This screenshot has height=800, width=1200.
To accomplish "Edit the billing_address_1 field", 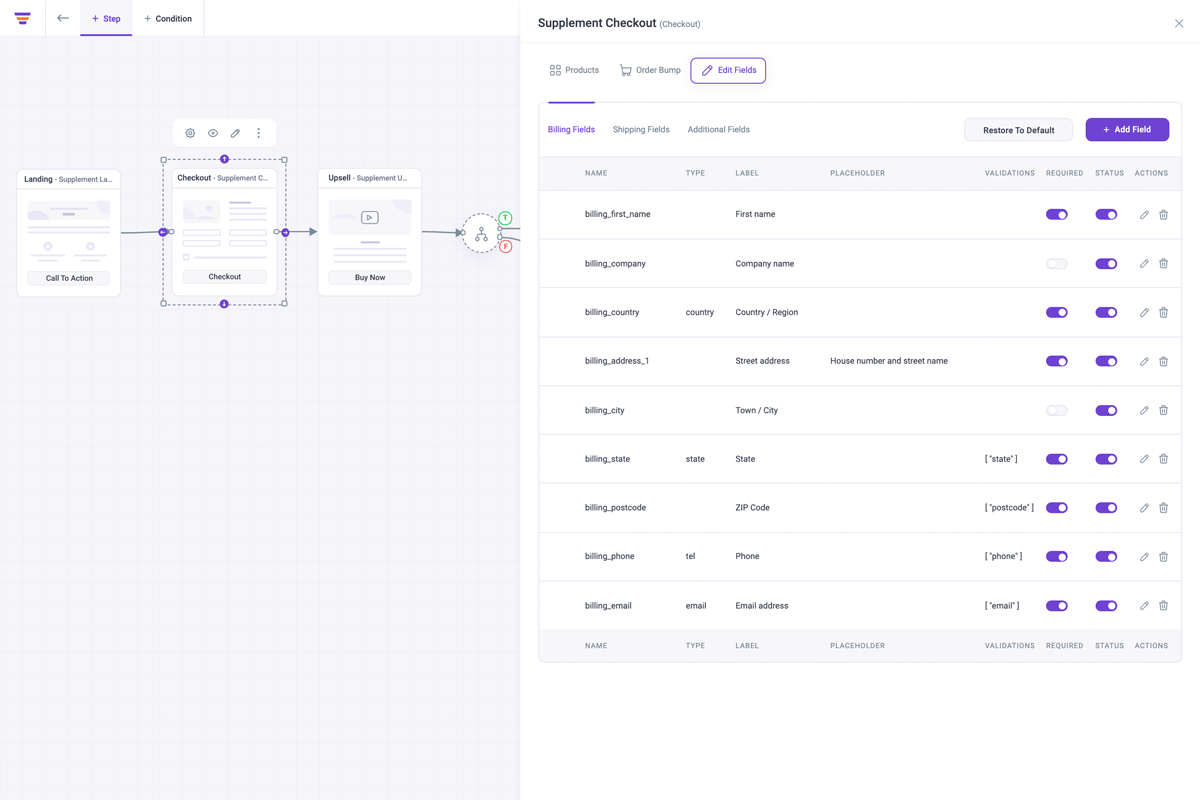I will 1144,361.
